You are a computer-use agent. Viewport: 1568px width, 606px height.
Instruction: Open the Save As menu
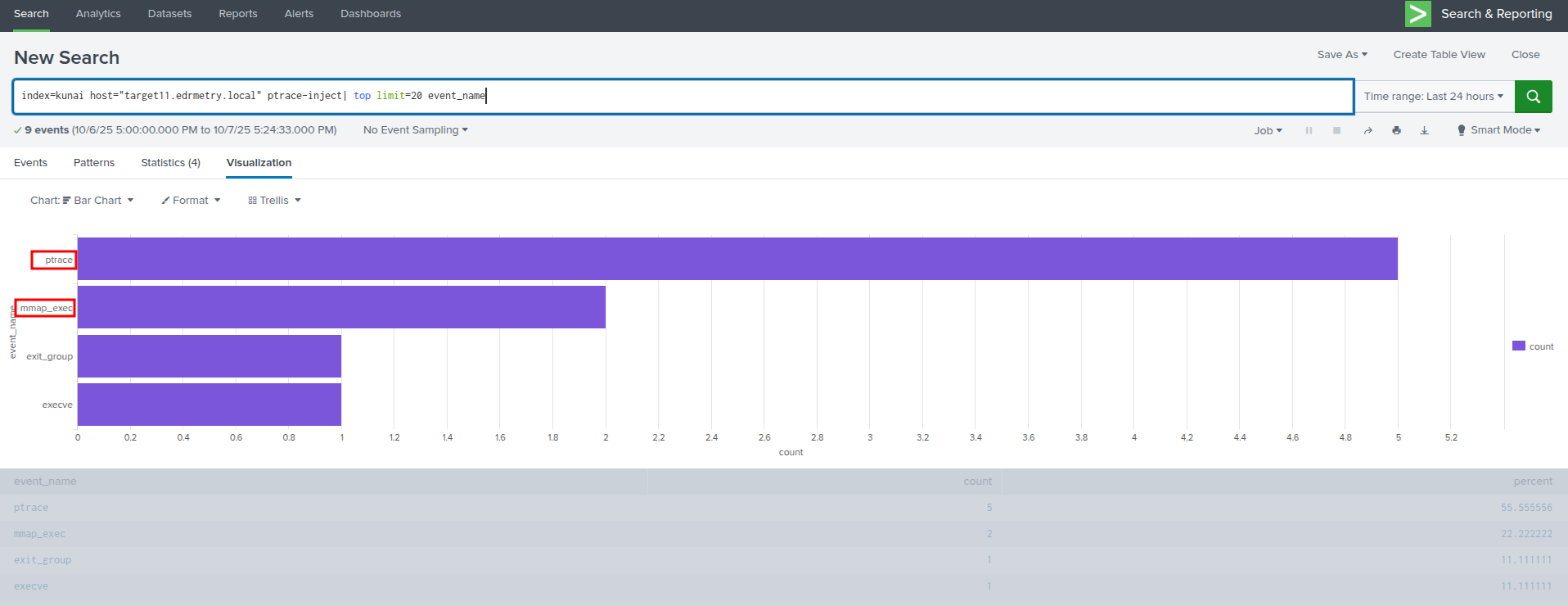point(1341,55)
